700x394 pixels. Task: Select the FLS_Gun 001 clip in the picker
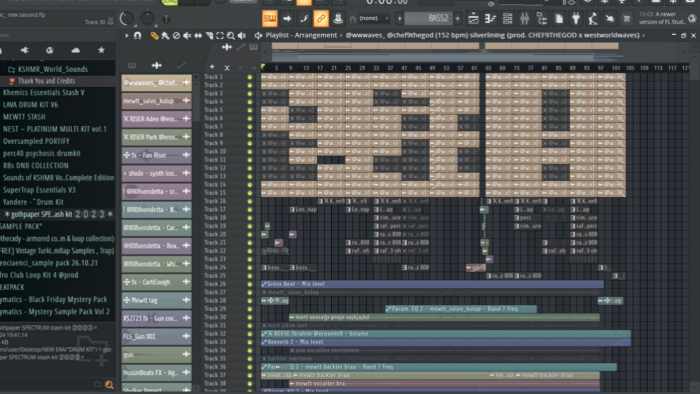pyautogui.click(x=156, y=336)
